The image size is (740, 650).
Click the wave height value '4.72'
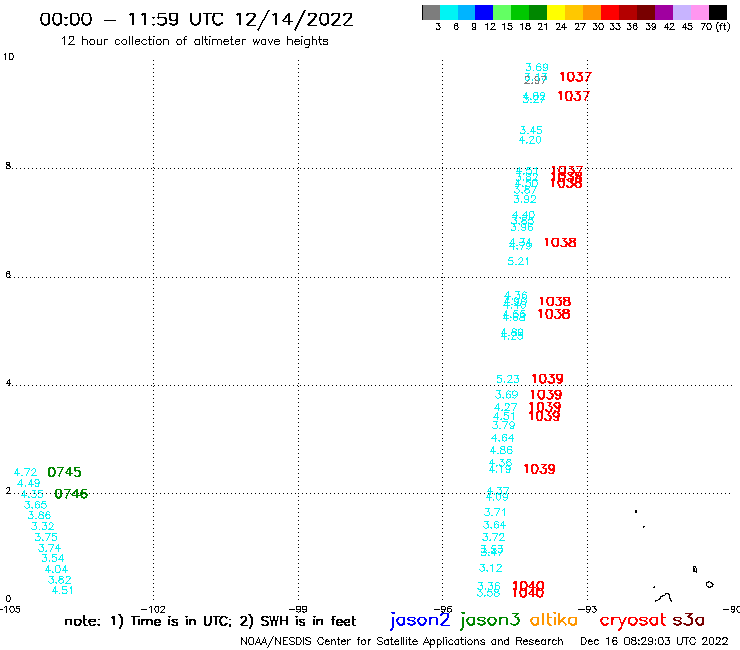coord(25,472)
